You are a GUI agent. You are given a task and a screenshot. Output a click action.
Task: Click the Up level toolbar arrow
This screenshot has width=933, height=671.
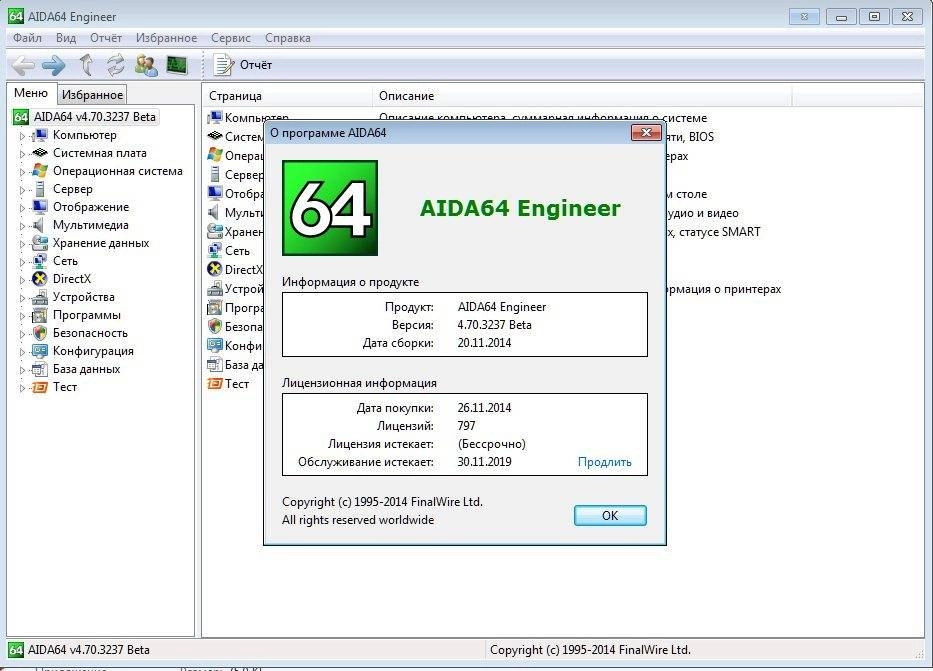point(87,65)
